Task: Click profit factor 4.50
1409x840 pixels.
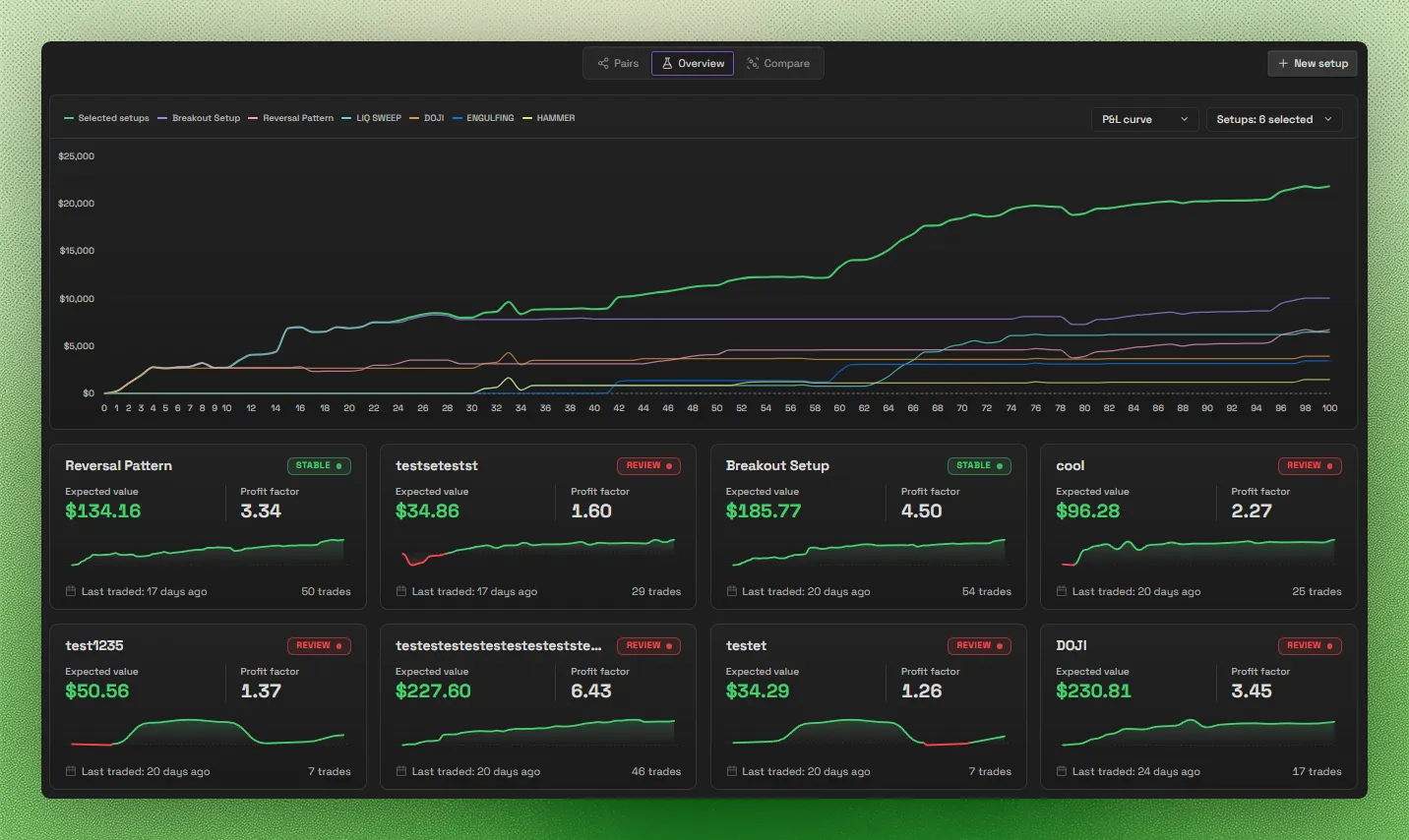Action: point(922,511)
